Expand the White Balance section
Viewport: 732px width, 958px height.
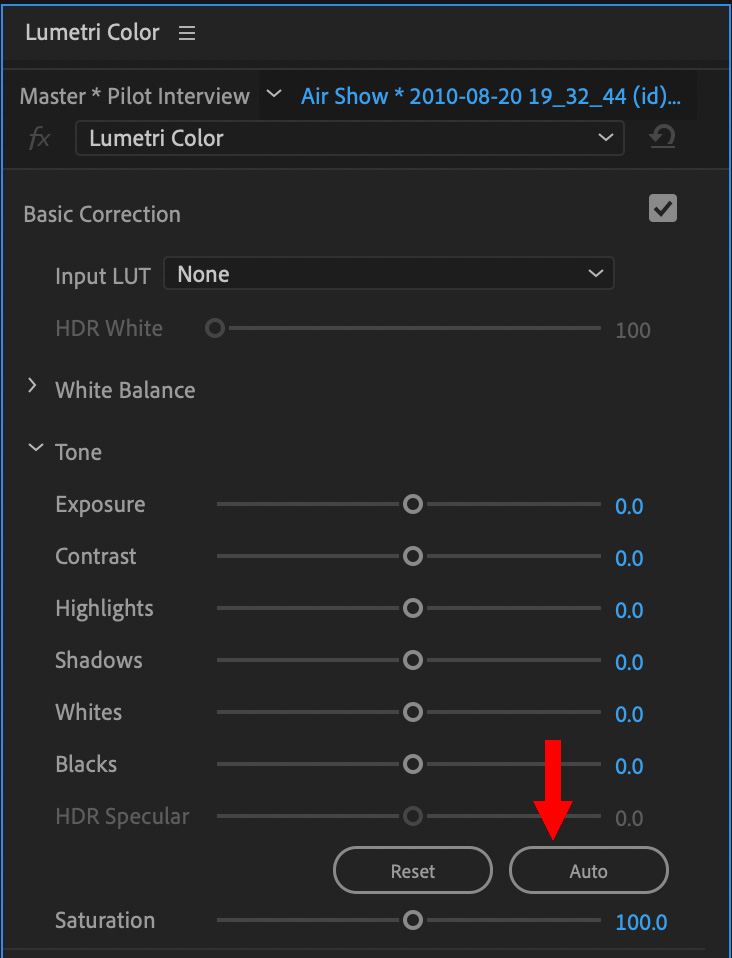(33, 386)
